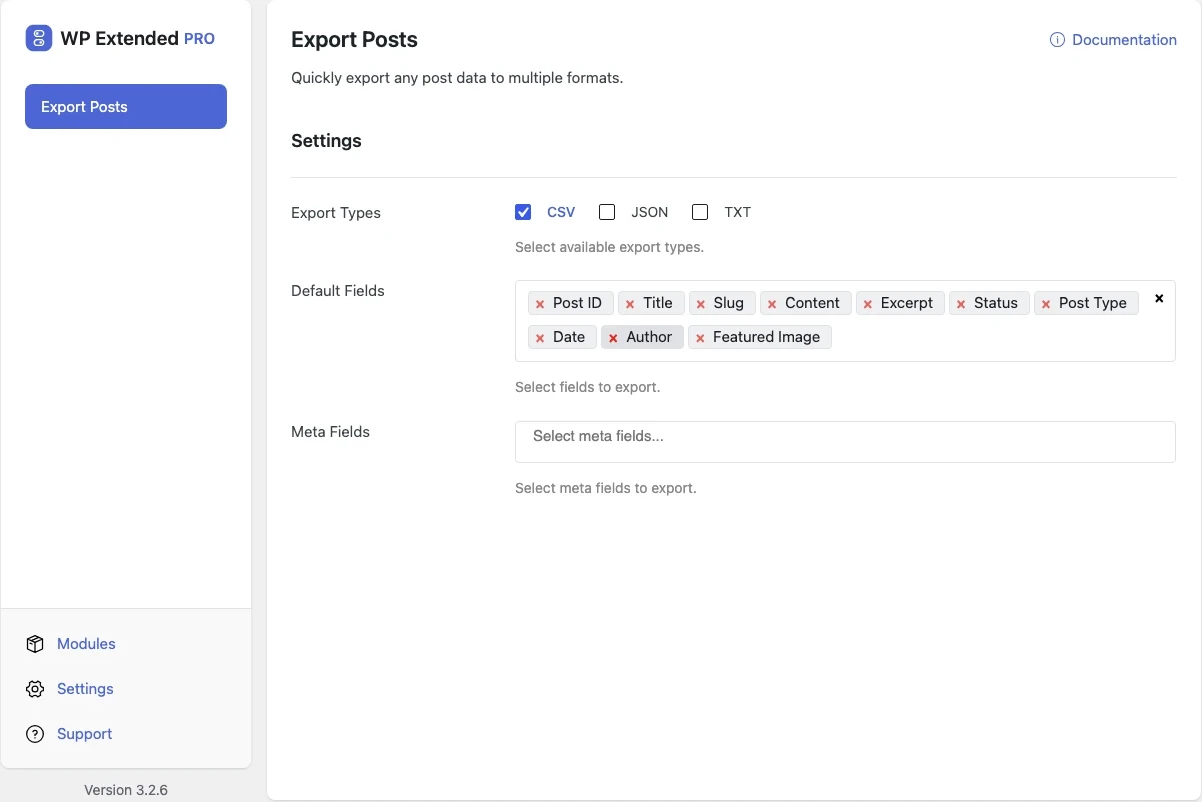Open Settings link in sidebar footer
Image resolution: width=1202 pixels, height=802 pixels.
(x=85, y=689)
